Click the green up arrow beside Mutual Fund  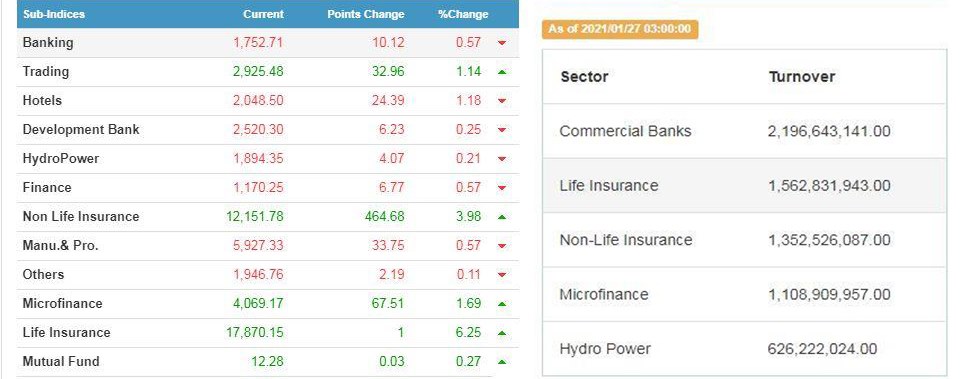click(x=502, y=362)
